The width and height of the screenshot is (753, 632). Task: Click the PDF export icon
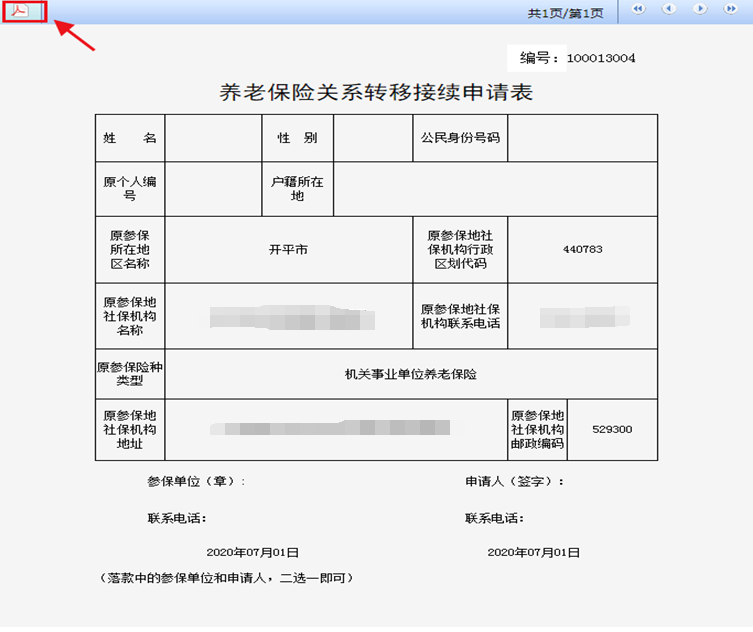click(20, 11)
